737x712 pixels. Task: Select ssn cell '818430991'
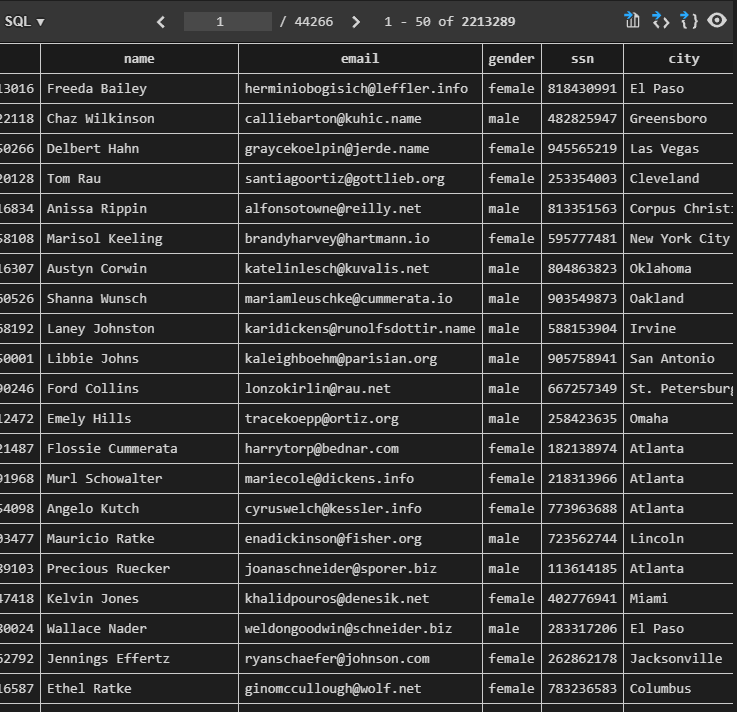pyautogui.click(x=582, y=88)
